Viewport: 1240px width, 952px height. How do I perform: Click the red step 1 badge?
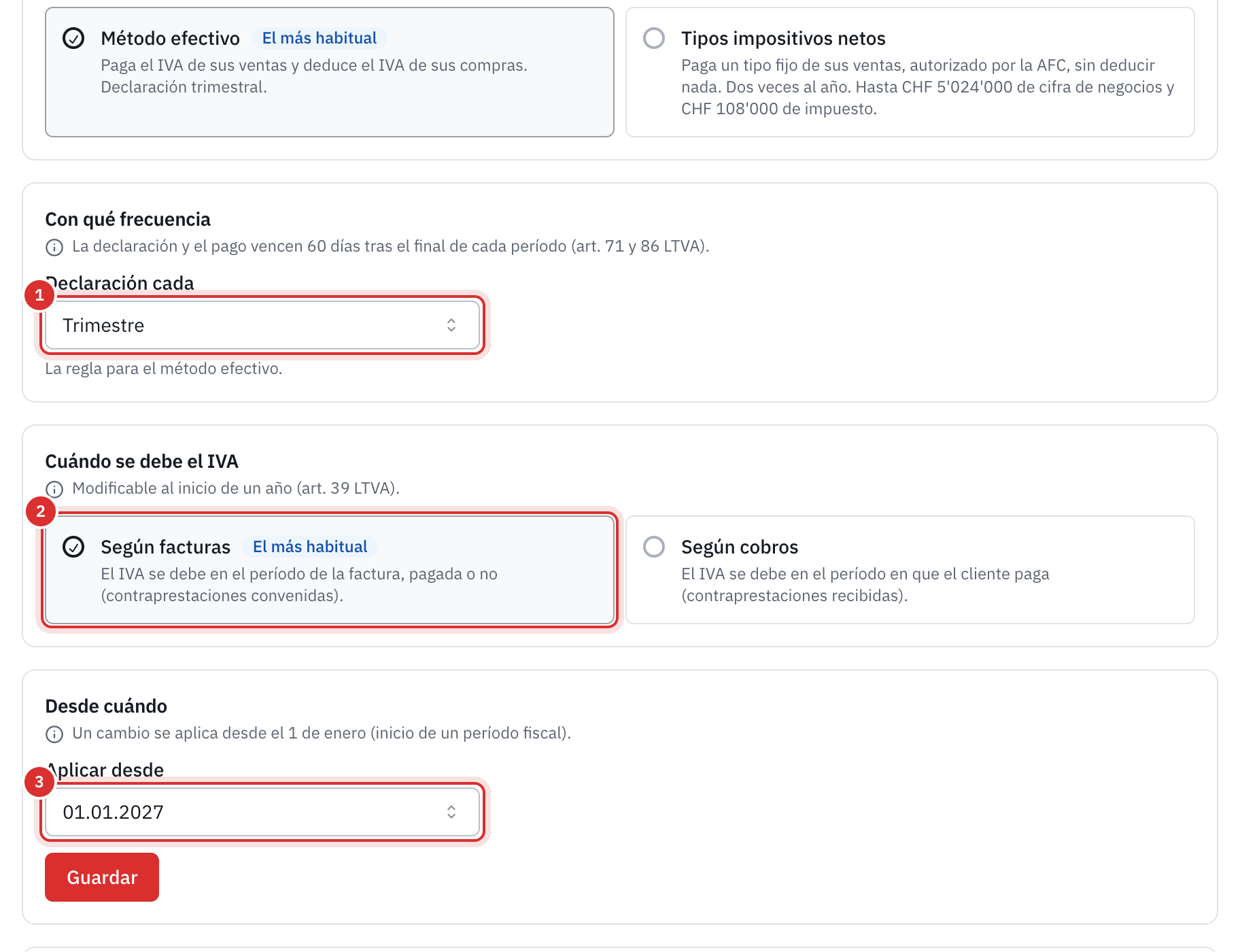39,295
